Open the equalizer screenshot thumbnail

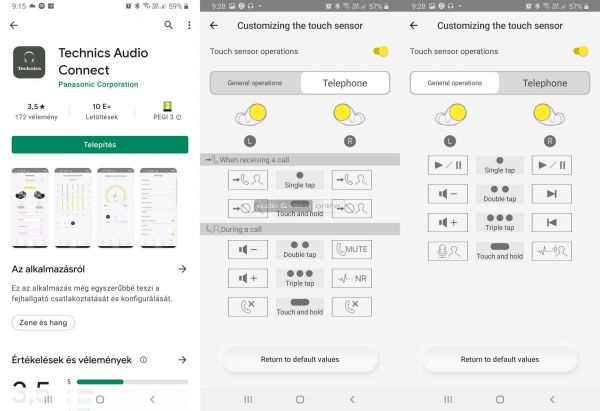tap(73, 207)
